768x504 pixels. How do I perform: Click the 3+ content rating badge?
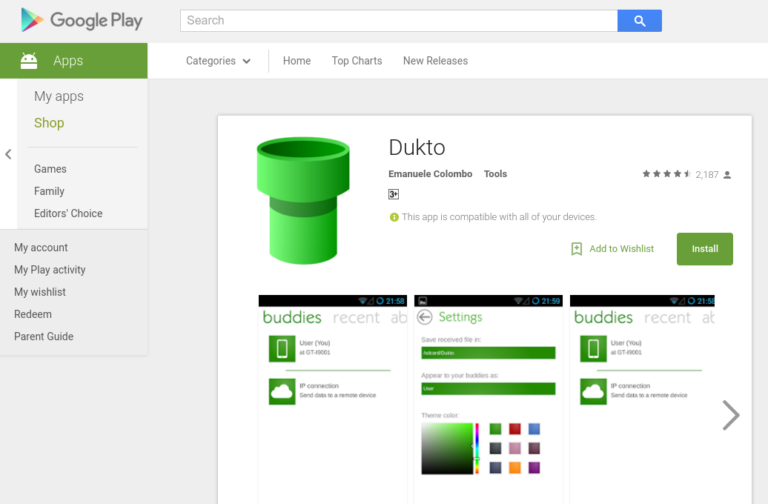pos(393,194)
